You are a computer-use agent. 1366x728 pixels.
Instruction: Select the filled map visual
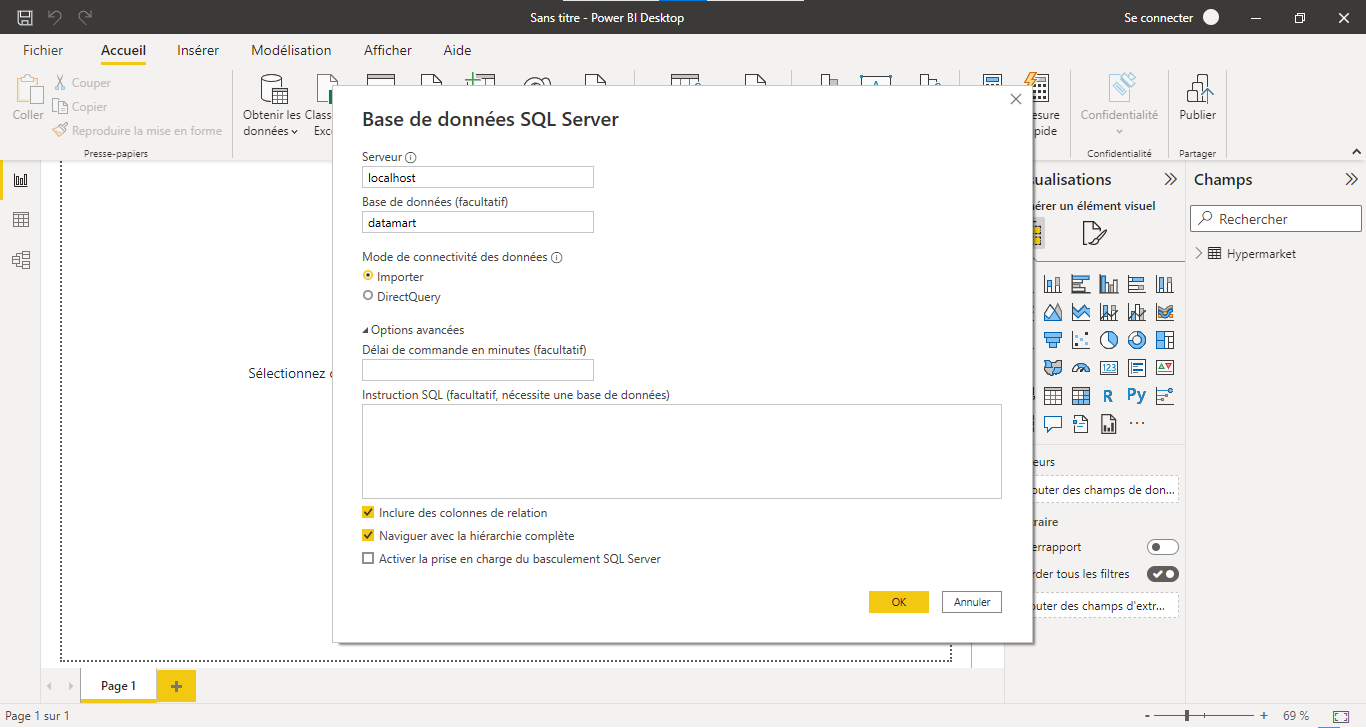pos(1052,368)
